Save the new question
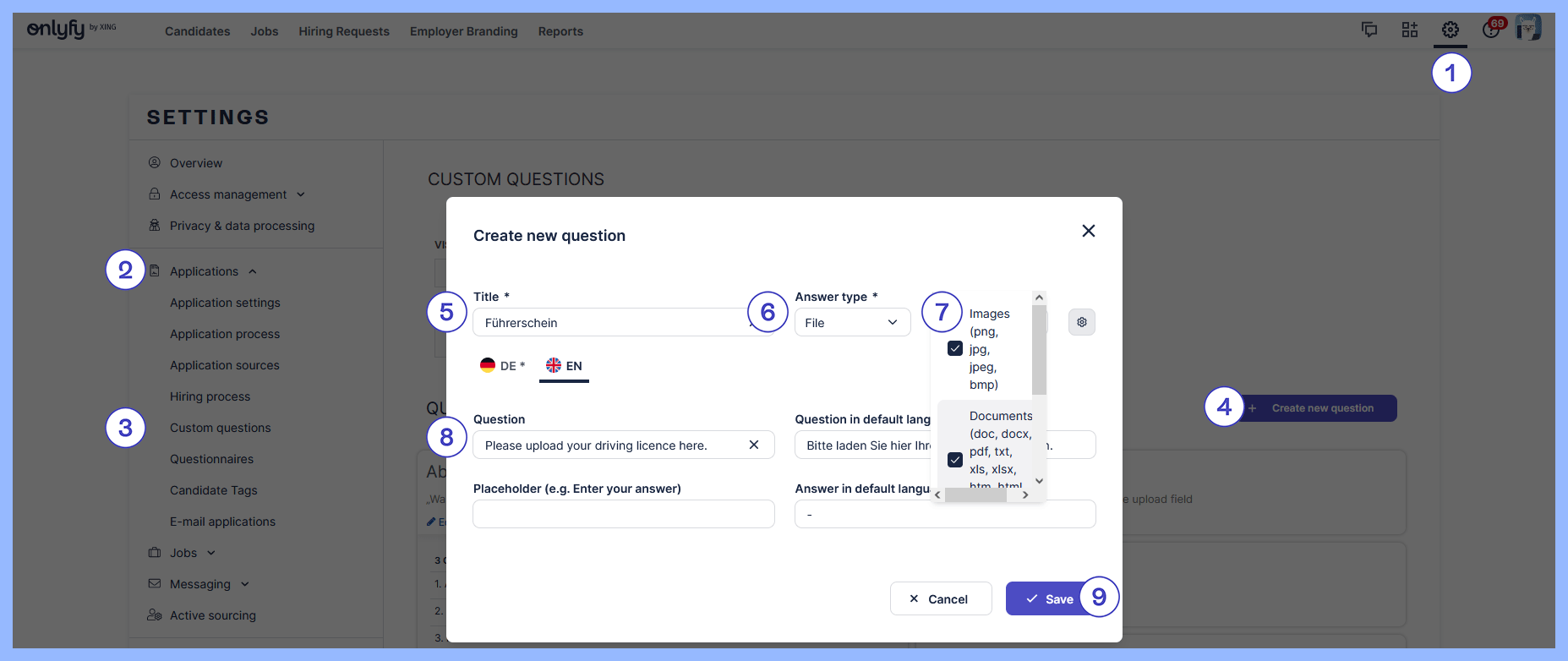The height and width of the screenshot is (661, 1568). 1049,598
